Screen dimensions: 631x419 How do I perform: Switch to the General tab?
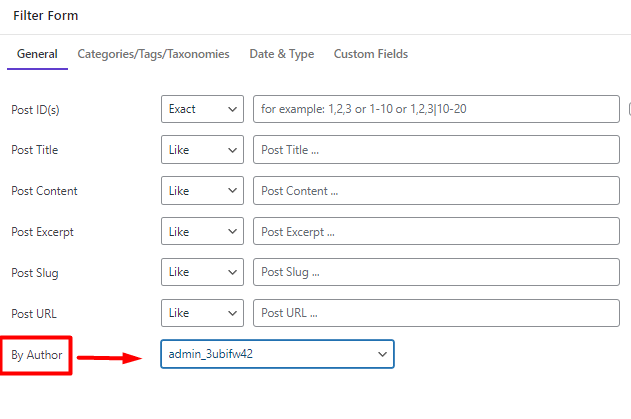pos(37,54)
